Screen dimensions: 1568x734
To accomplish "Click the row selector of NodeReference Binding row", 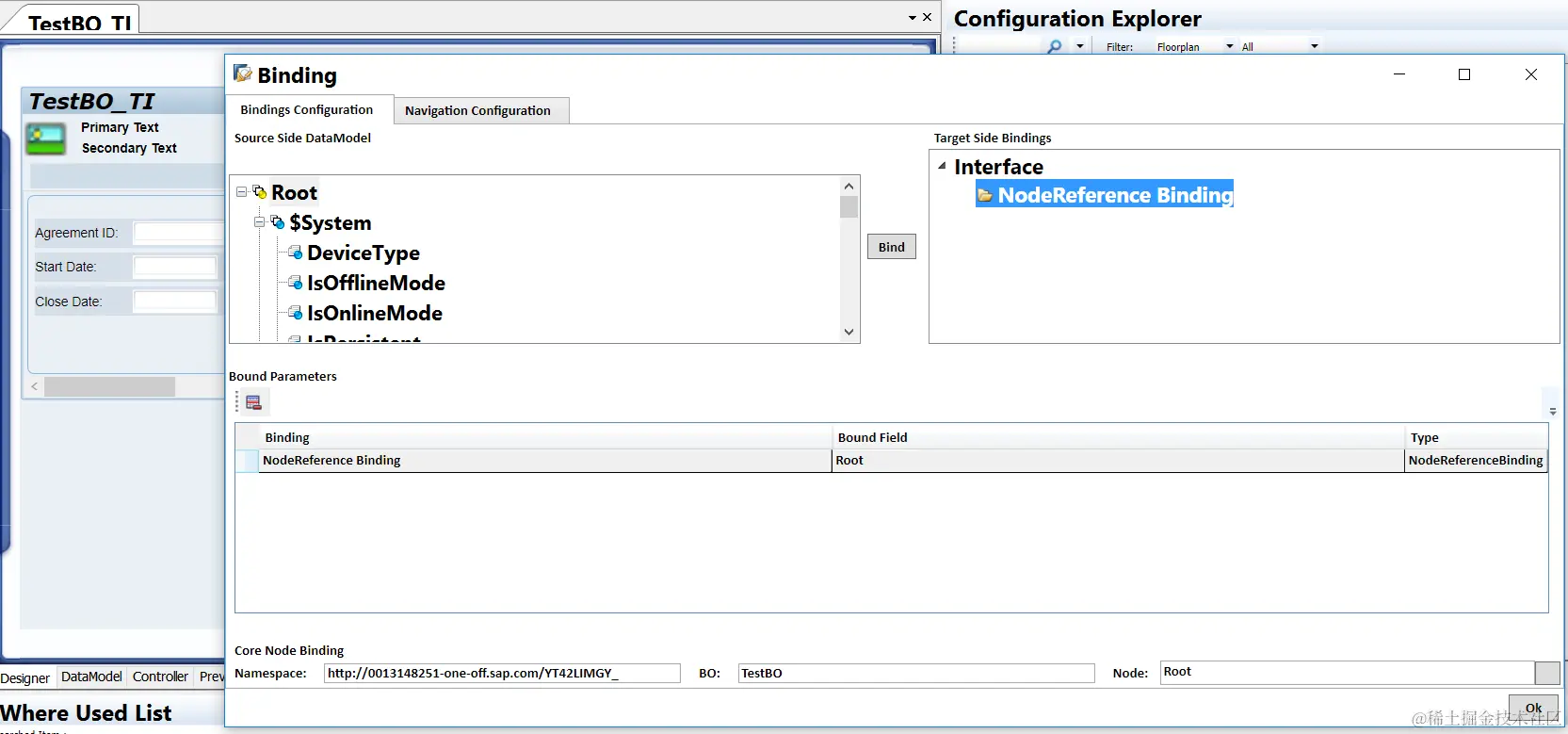I will tap(247, 460).
